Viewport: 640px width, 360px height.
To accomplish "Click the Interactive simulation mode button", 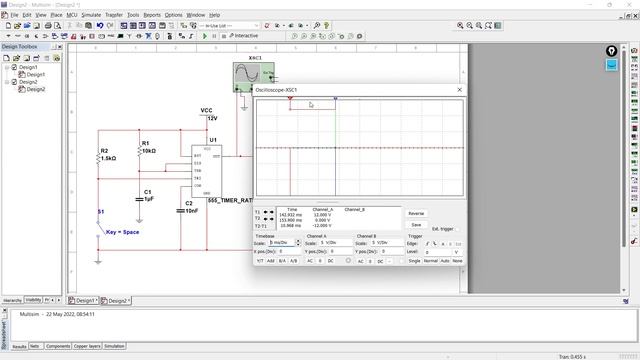I will (244, 36).
